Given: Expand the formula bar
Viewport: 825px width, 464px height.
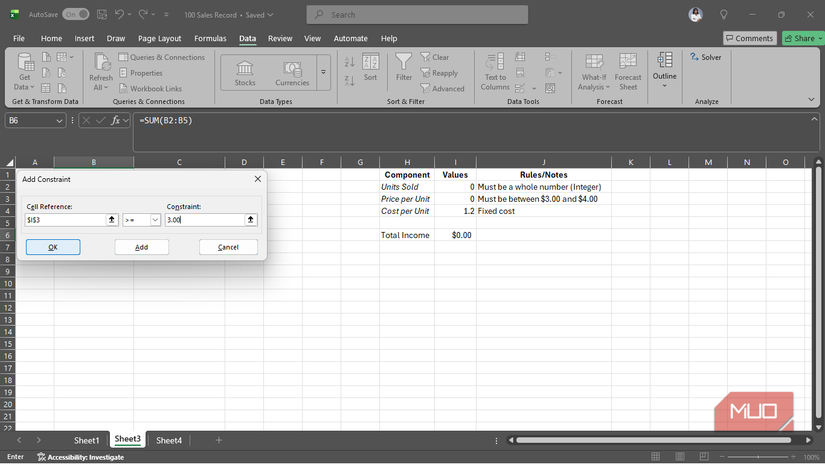Looking at the screenshot, I should pyautogui.click(x=814, y=119).
